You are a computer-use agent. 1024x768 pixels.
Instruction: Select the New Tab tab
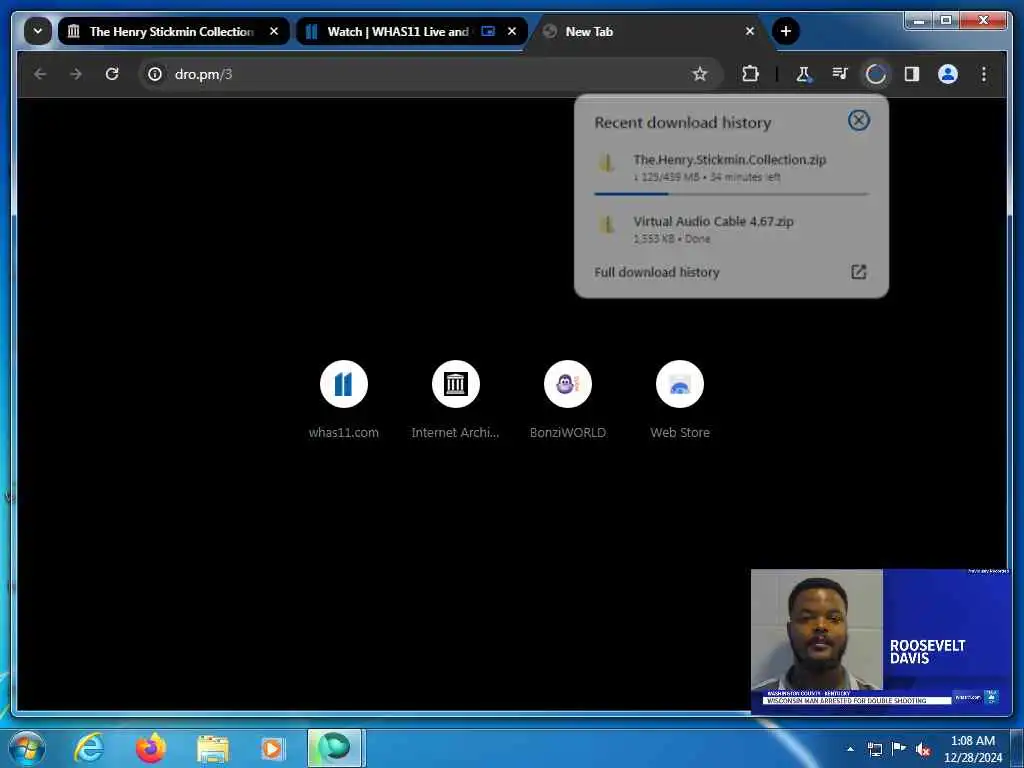(650, 31)
